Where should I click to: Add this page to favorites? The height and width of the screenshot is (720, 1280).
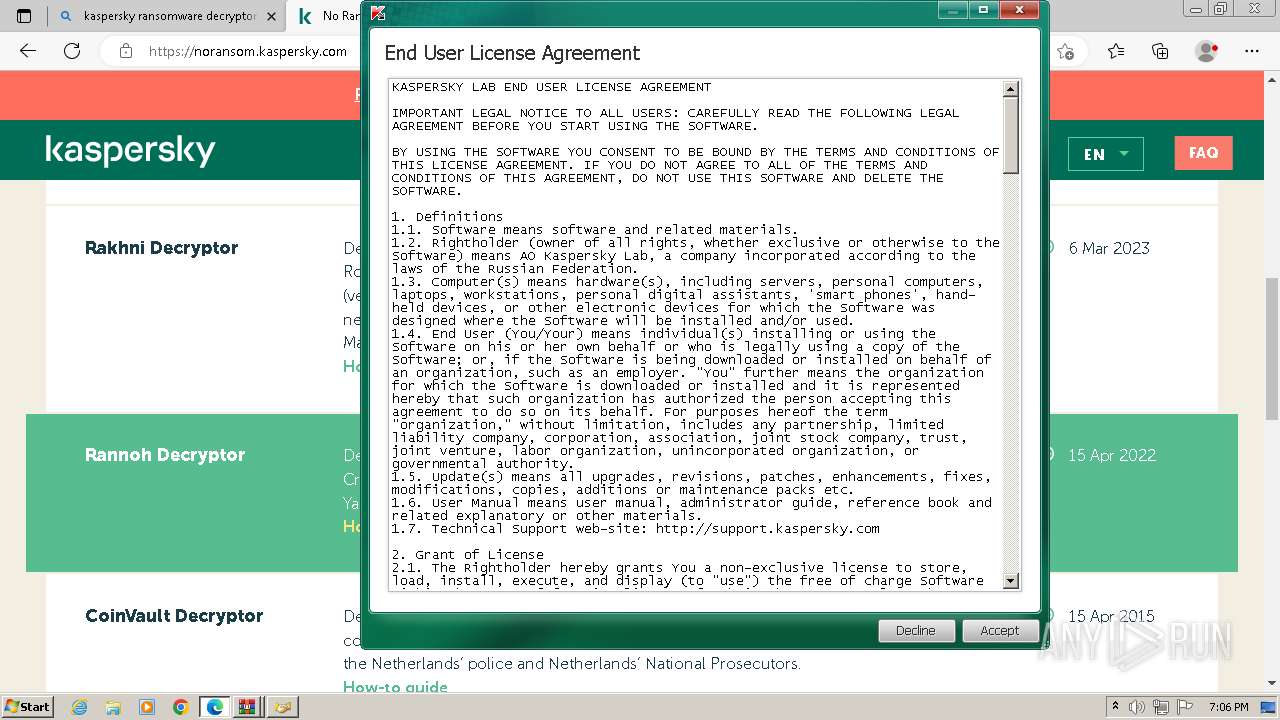coord(1066,51)
